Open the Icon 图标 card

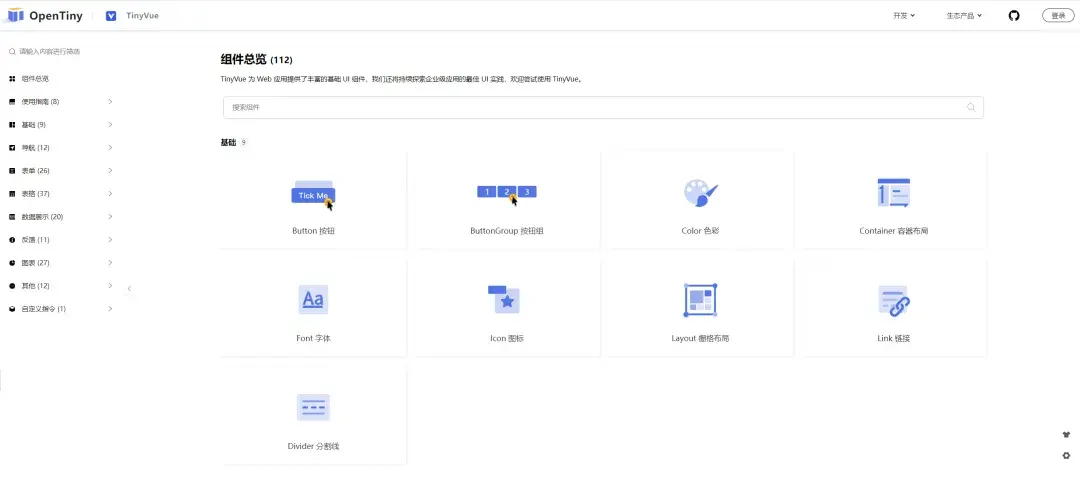(x=507, y=308)
